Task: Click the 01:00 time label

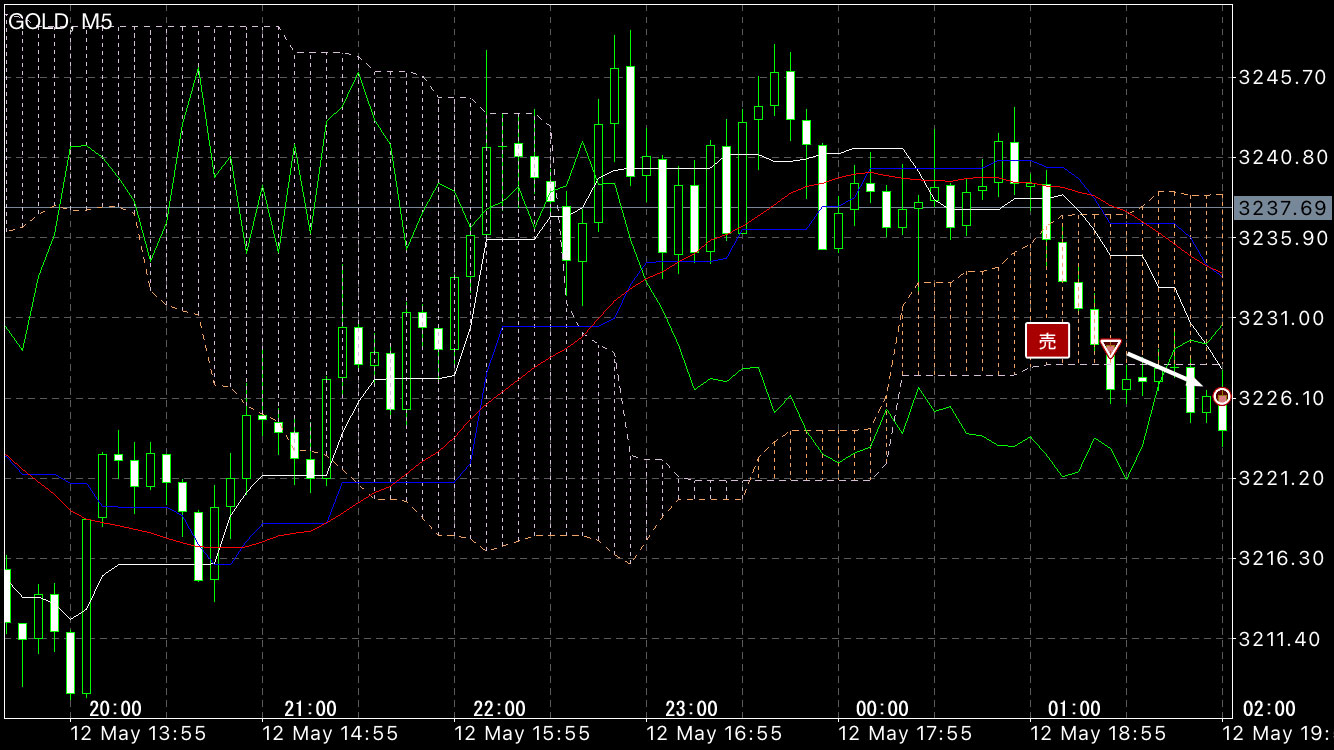Action: 1074,709
